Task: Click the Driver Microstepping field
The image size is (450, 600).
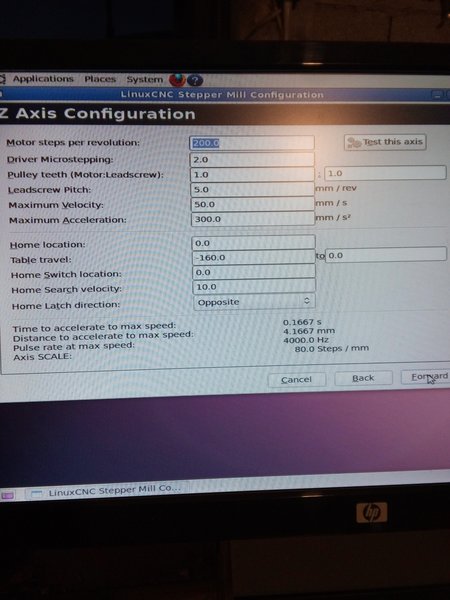Action: [x=252, y=159]
